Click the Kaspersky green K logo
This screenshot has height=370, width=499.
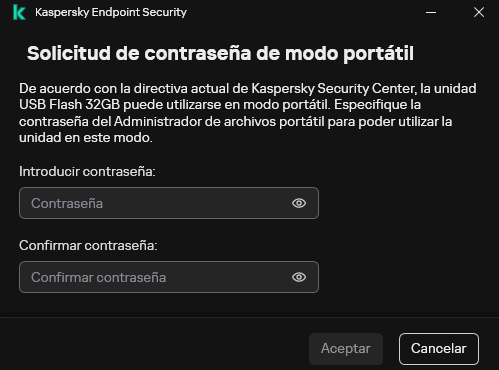[x=19, y=12]
